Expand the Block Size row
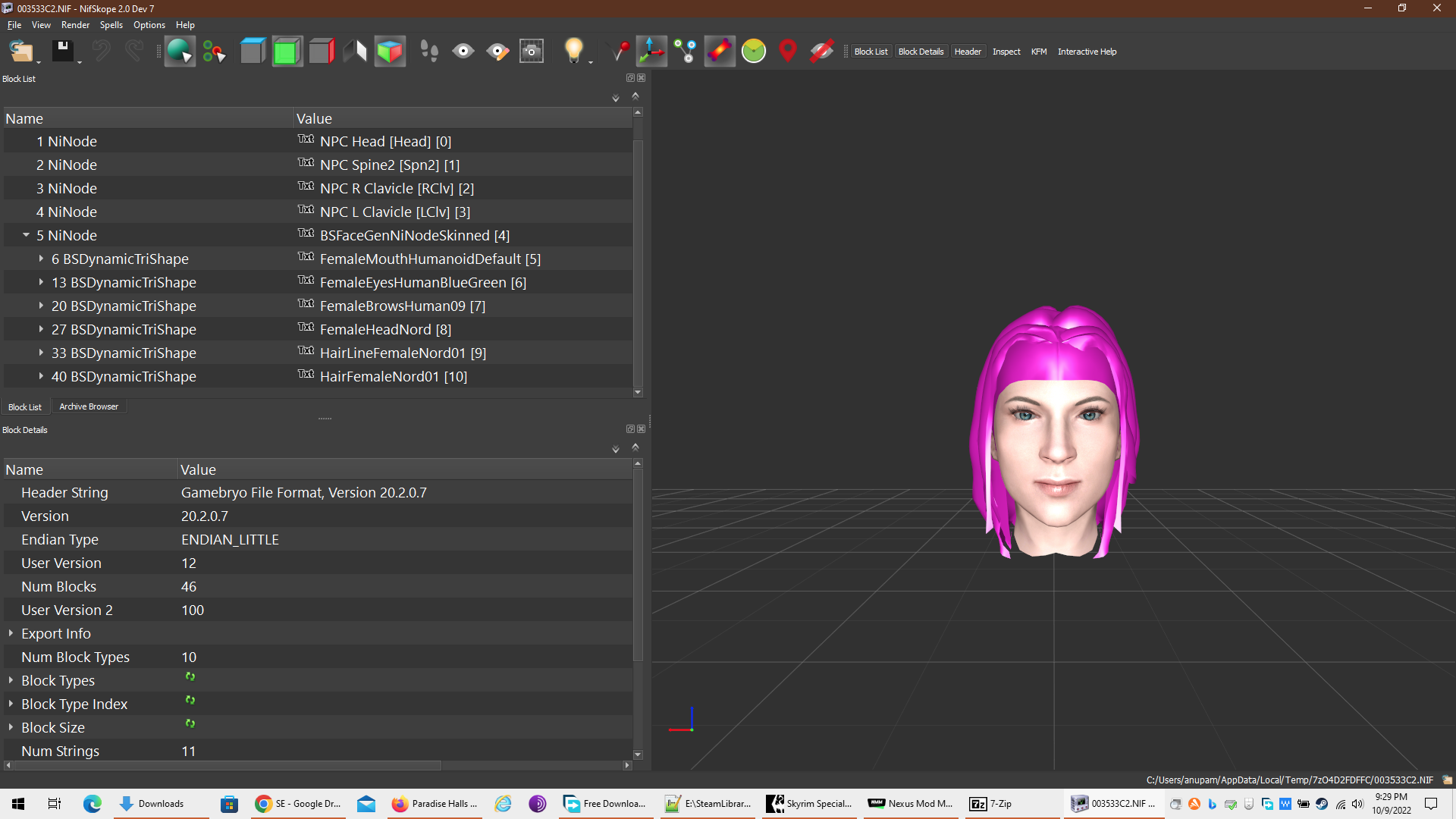 coord(11,727)
